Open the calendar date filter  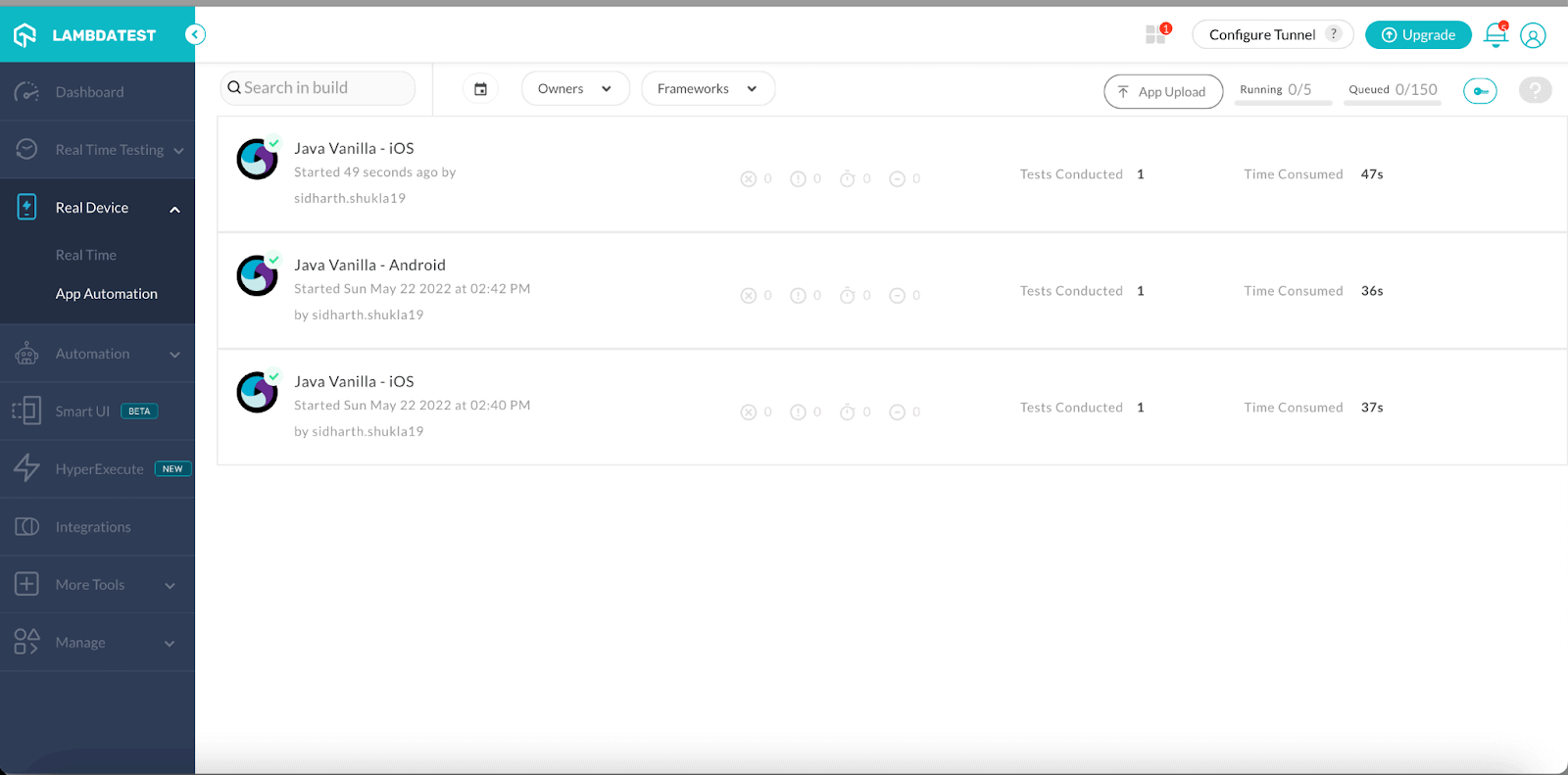point(480,89)
